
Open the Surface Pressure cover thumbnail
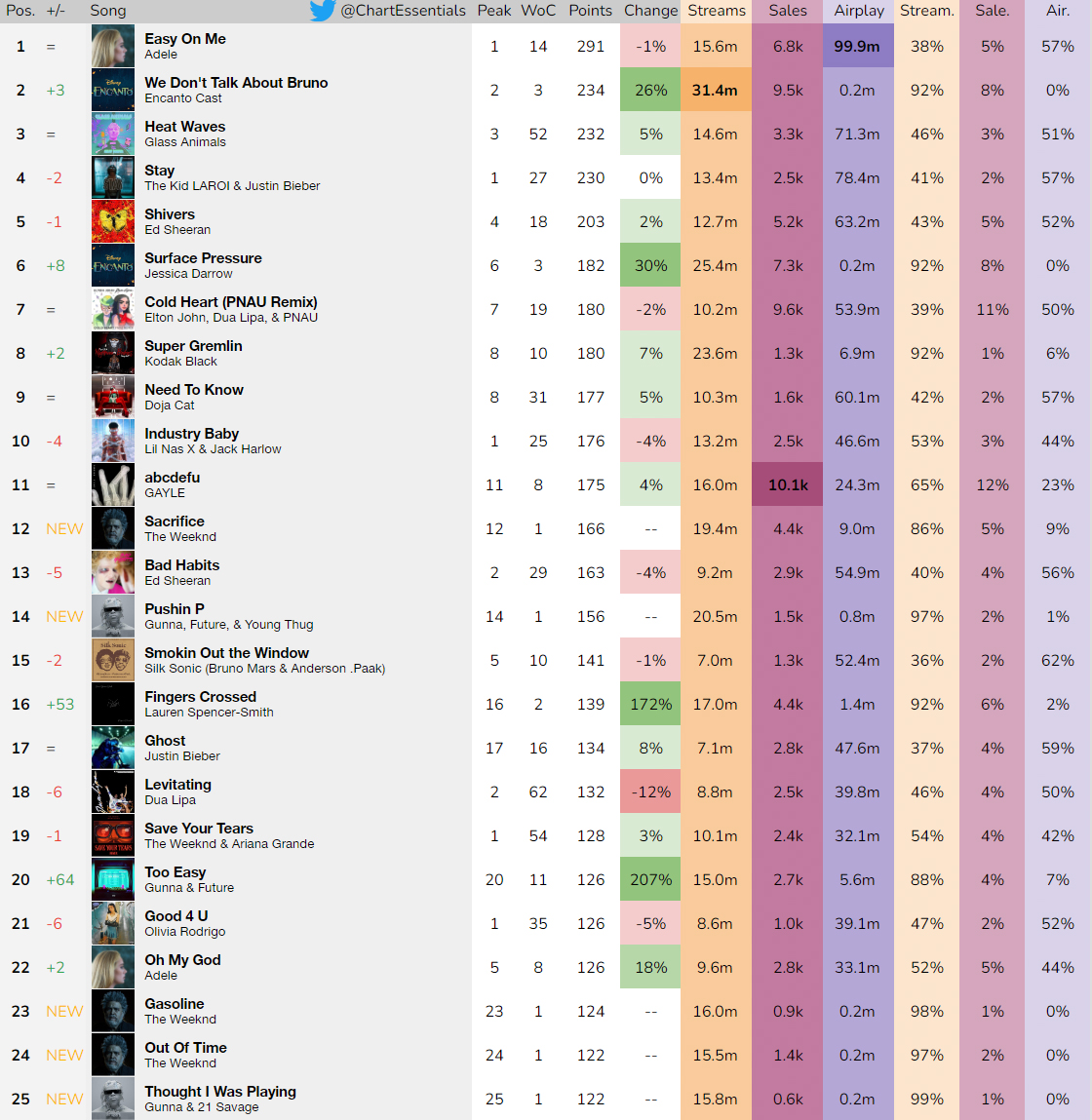pyautogui.click(x=113, y=266)
